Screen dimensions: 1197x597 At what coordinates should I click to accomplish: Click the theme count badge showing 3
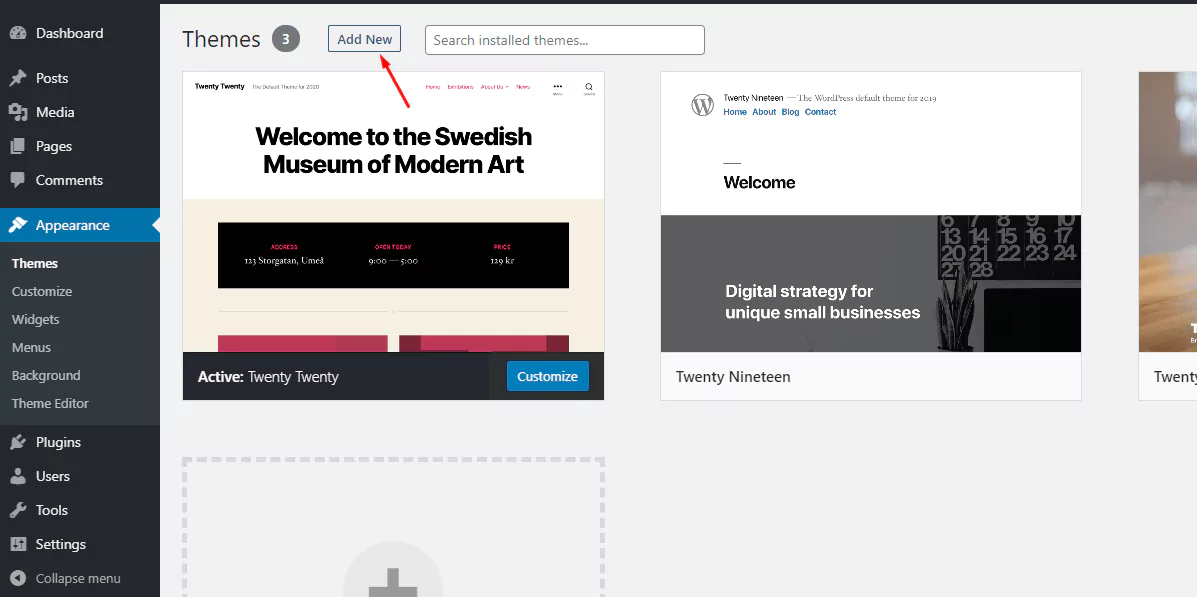286,39
